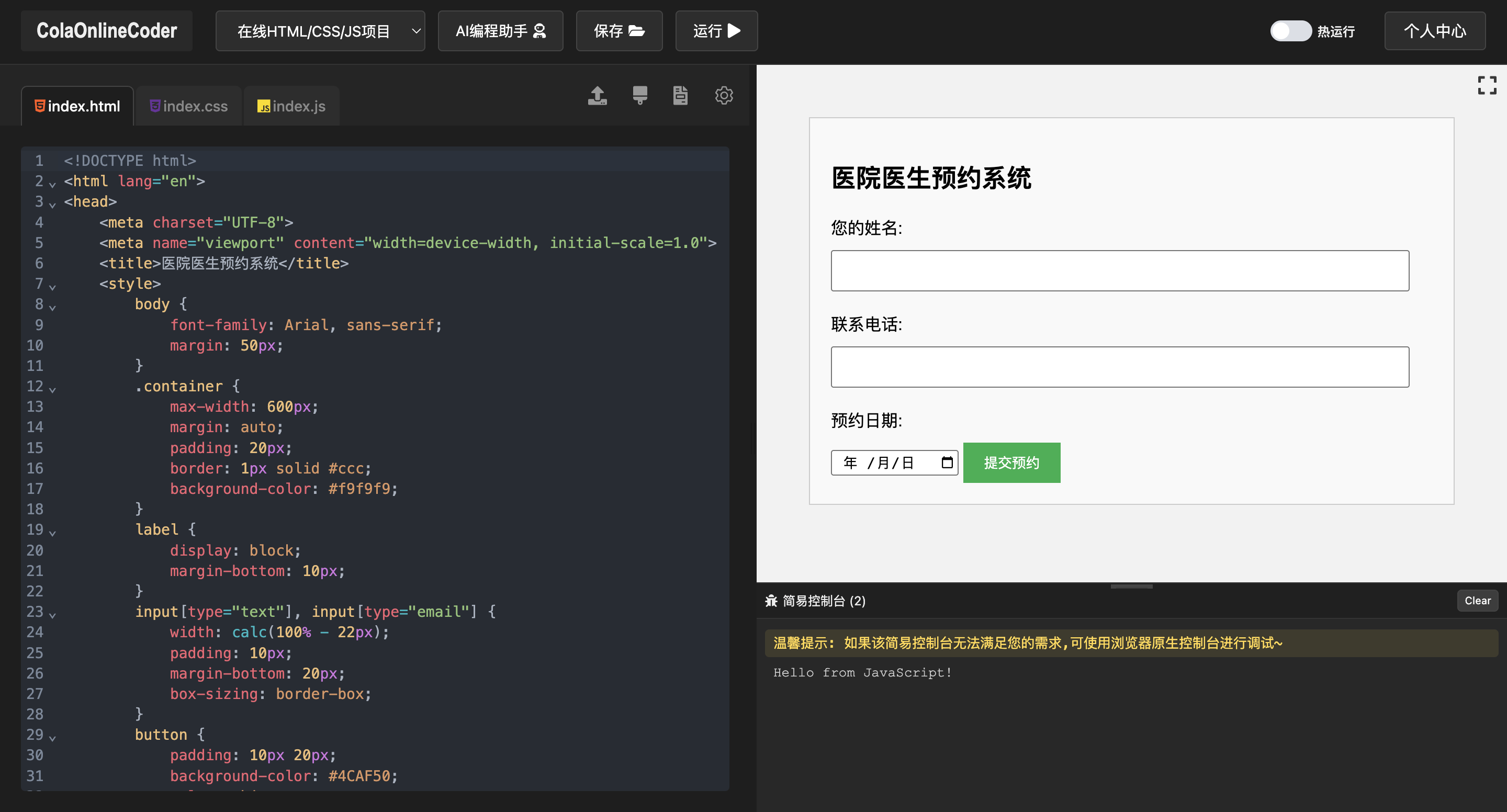The width and height of the screenshot is (1507, 812).
Task: Switch to the index.css tab
Action: 188,106
